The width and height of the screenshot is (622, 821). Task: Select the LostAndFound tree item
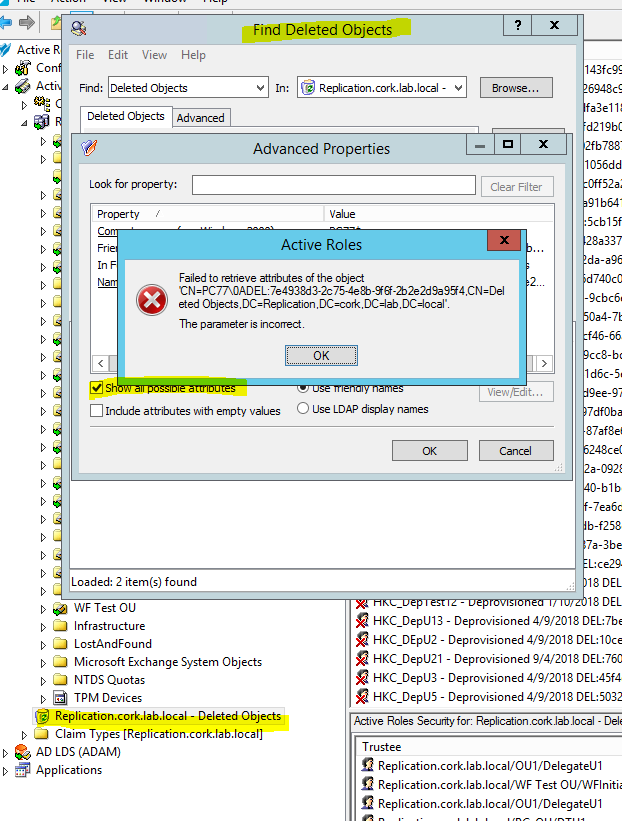point(113,644)
